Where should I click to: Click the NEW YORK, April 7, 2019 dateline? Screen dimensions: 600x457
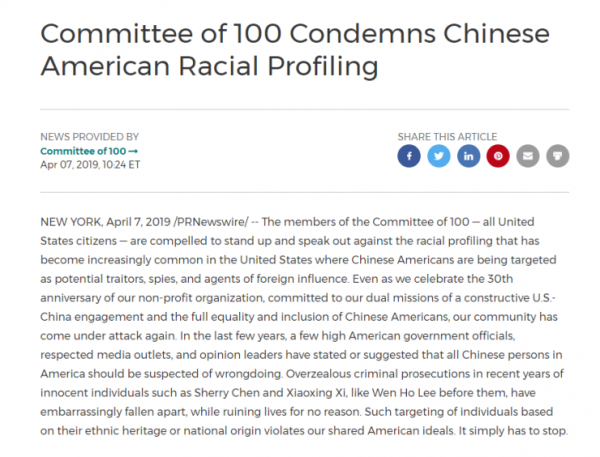pos(105,222)
